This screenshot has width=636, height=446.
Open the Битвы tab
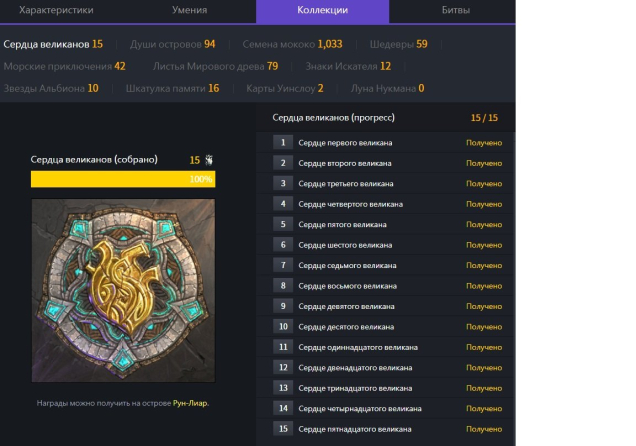coord(456,10)
